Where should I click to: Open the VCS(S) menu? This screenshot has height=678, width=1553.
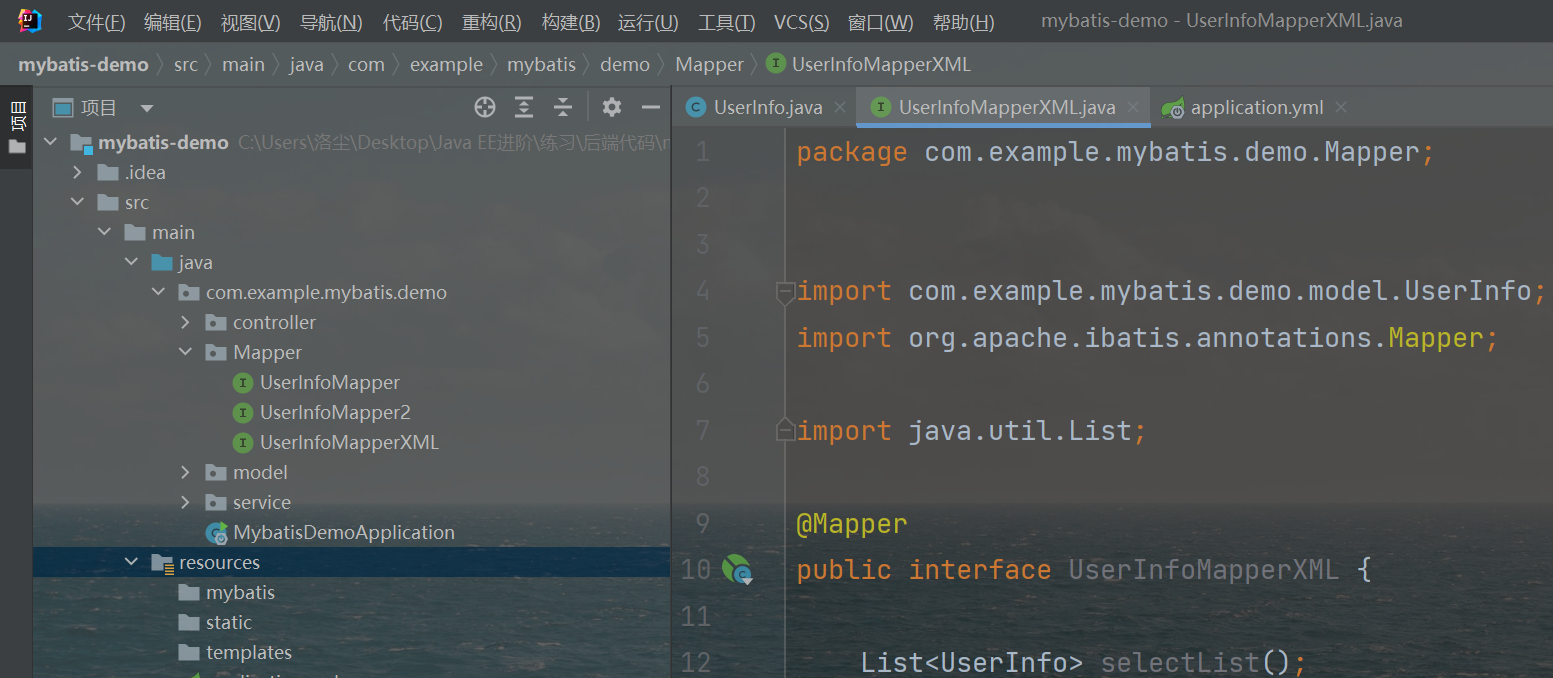click(801, 22)
